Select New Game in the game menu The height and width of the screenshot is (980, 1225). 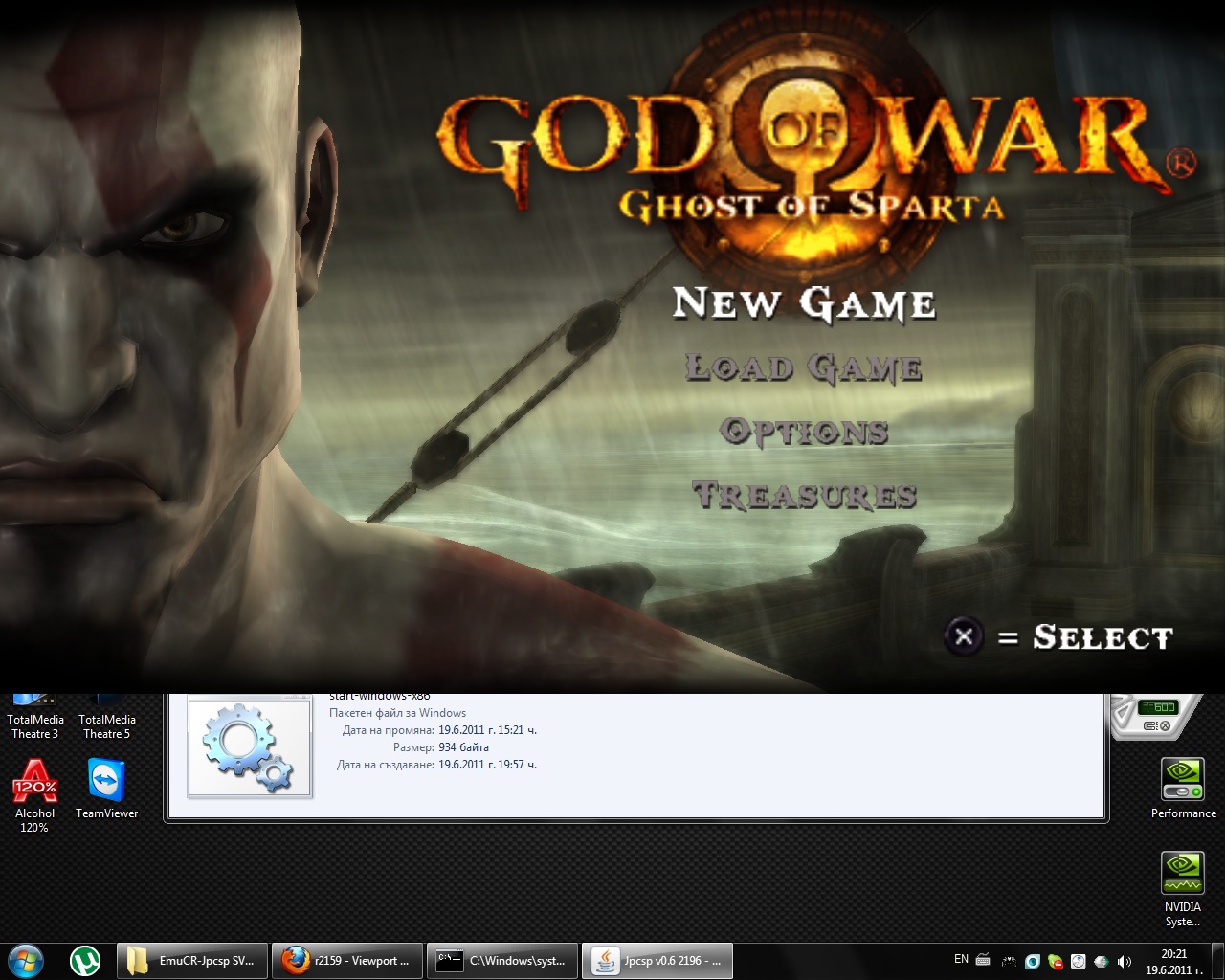pyautogui.click(x=804, y=303)
